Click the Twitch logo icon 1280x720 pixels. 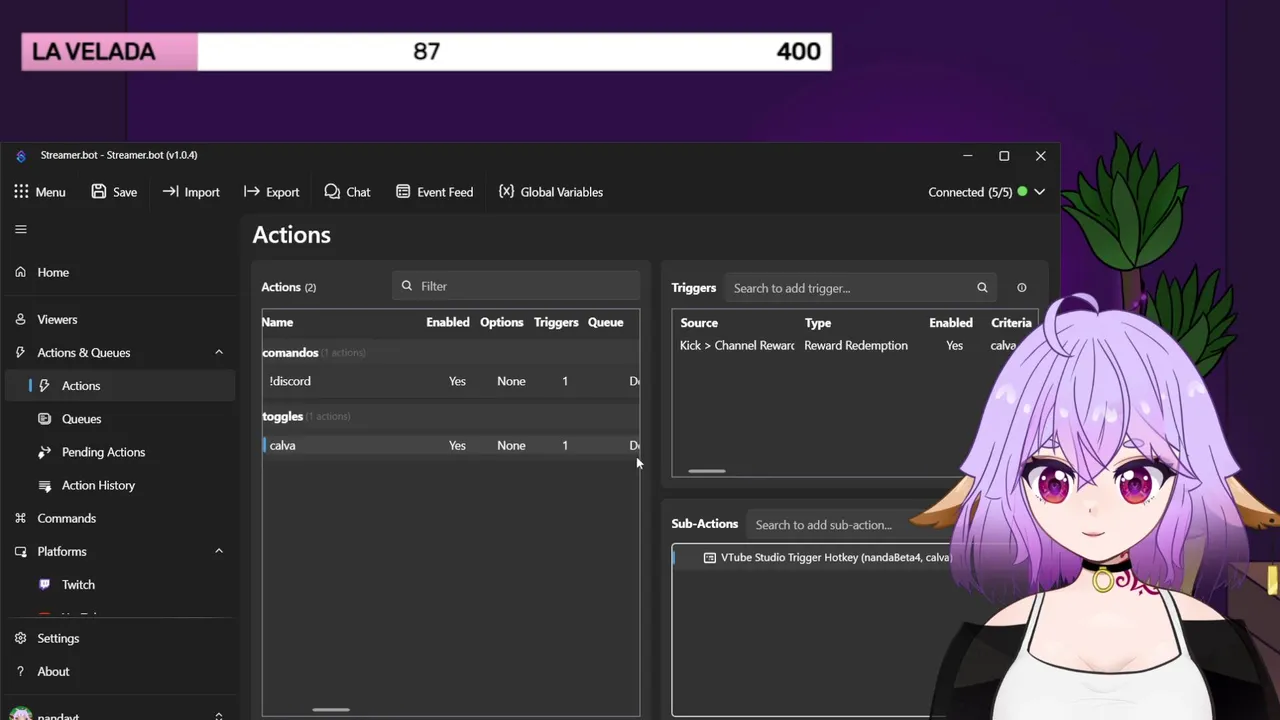(44, 585)
